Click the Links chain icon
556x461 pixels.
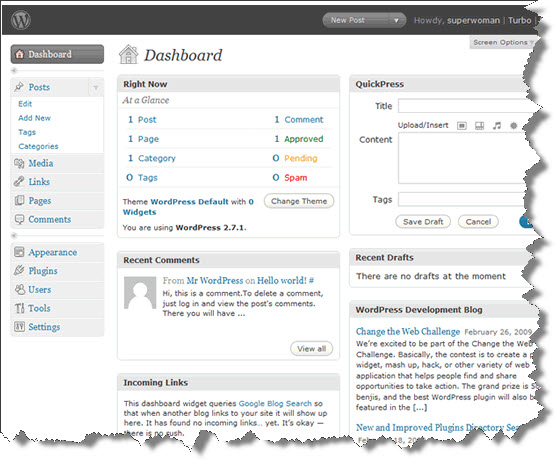coord(19,182)
